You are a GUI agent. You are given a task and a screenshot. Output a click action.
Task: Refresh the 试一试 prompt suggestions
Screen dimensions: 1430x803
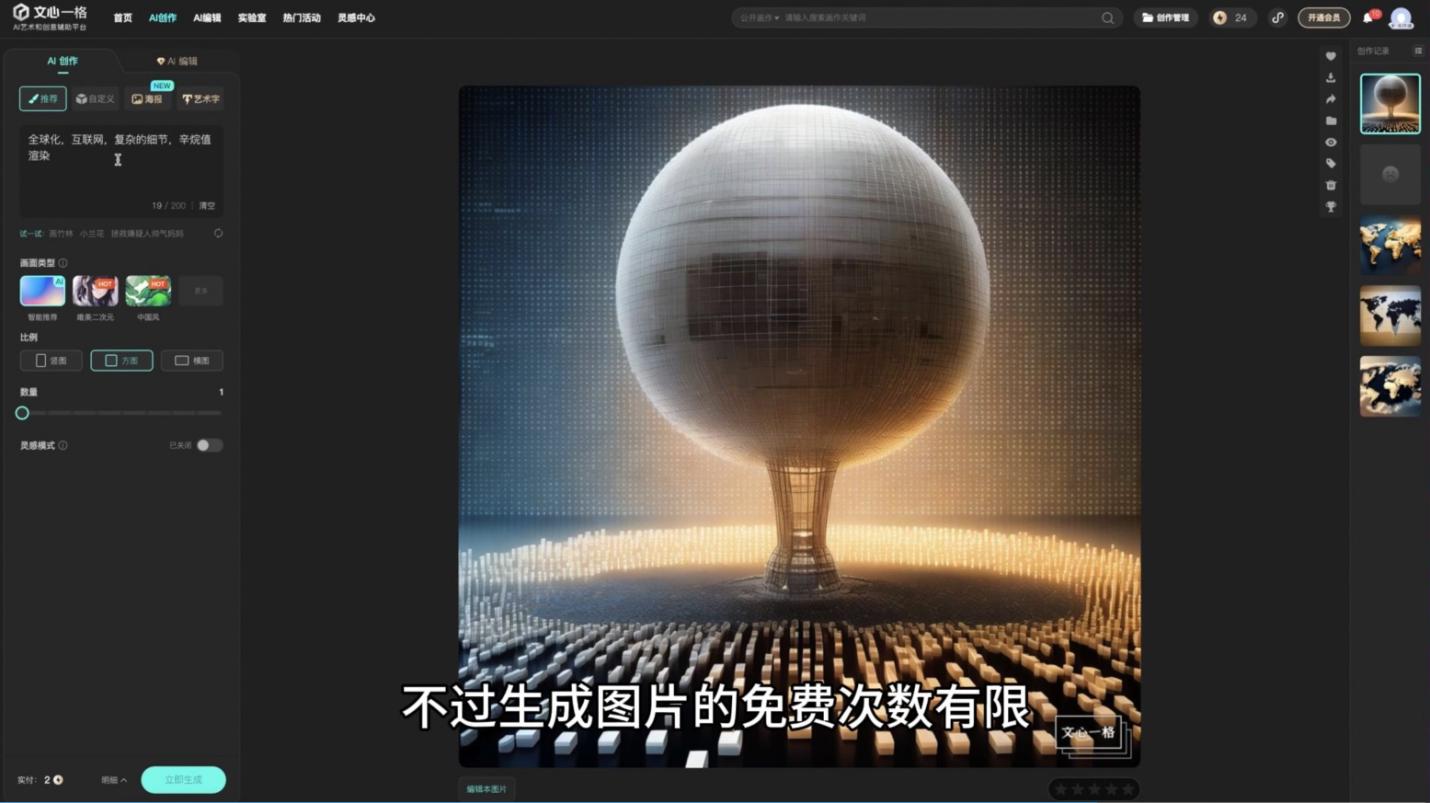[218, 232]
